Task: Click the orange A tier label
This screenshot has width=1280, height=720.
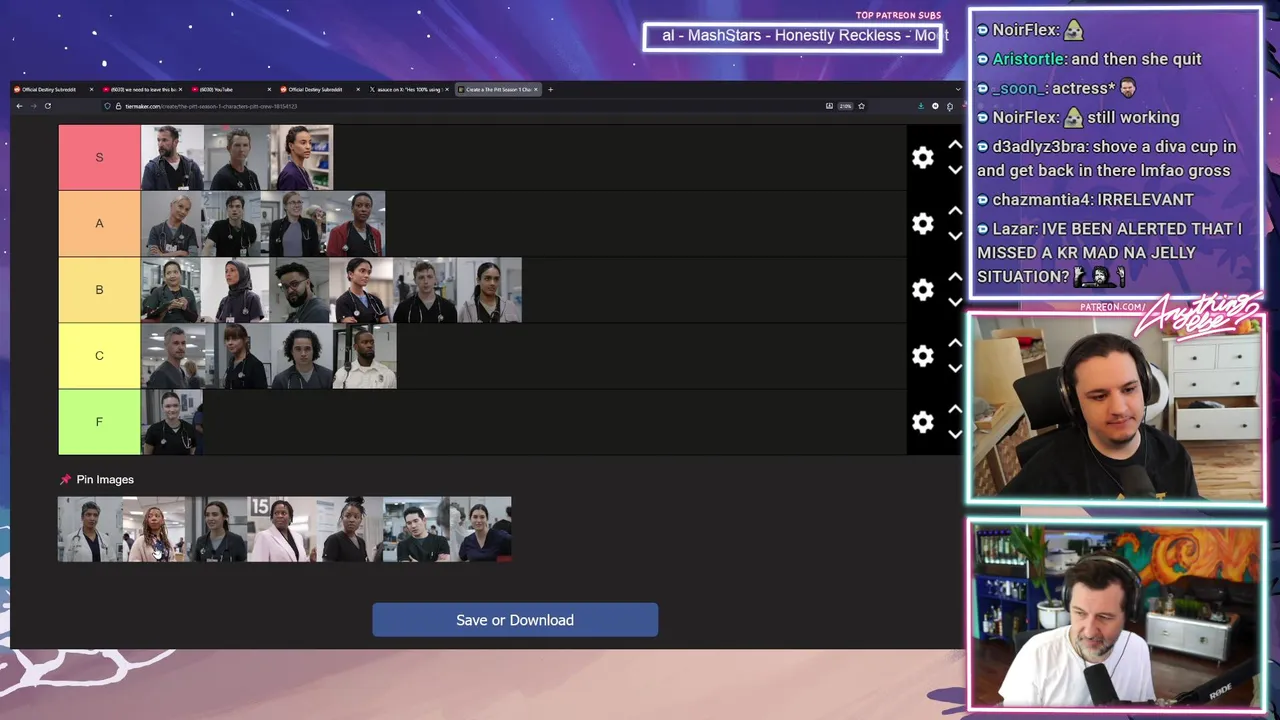Action: coord(99,223)
